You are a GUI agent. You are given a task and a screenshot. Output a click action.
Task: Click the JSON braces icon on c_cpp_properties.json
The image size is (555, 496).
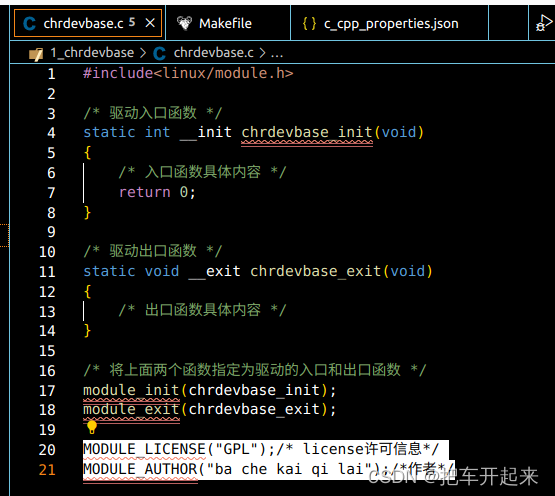click(309, 23)
